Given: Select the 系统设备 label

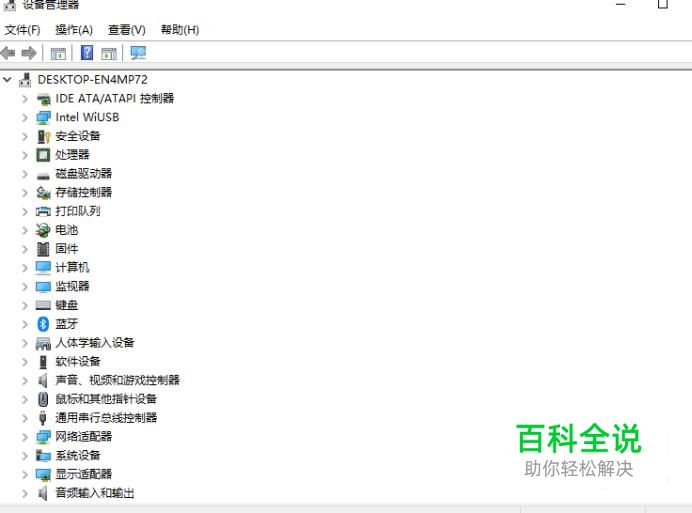Looking at the screenshot, I should [x=78, y=456].
